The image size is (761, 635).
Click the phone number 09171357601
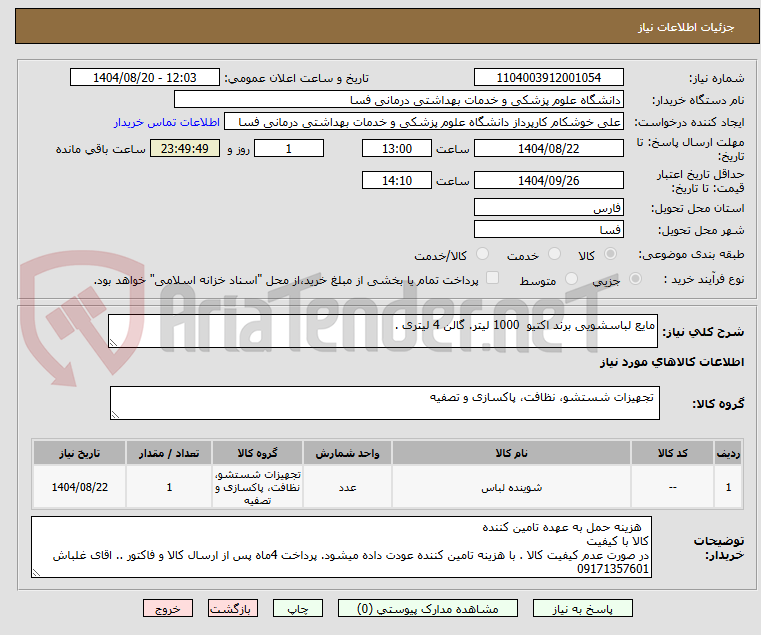click(613, 569)
